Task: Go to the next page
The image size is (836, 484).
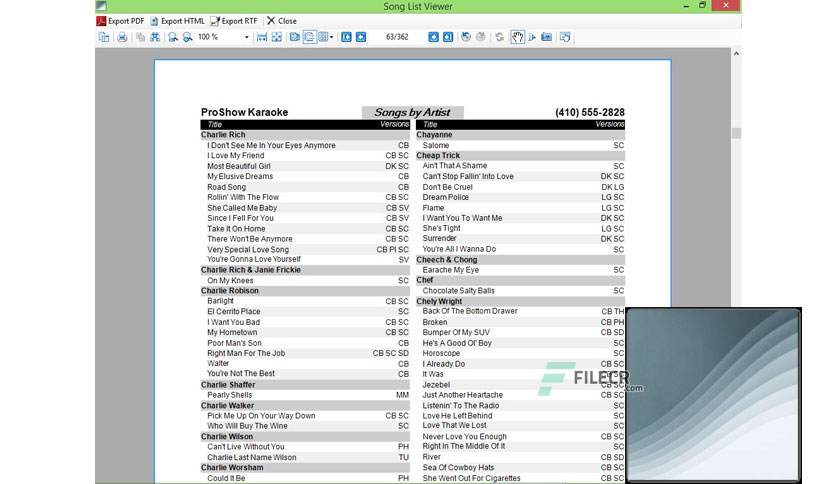Action: coord(433,37)
